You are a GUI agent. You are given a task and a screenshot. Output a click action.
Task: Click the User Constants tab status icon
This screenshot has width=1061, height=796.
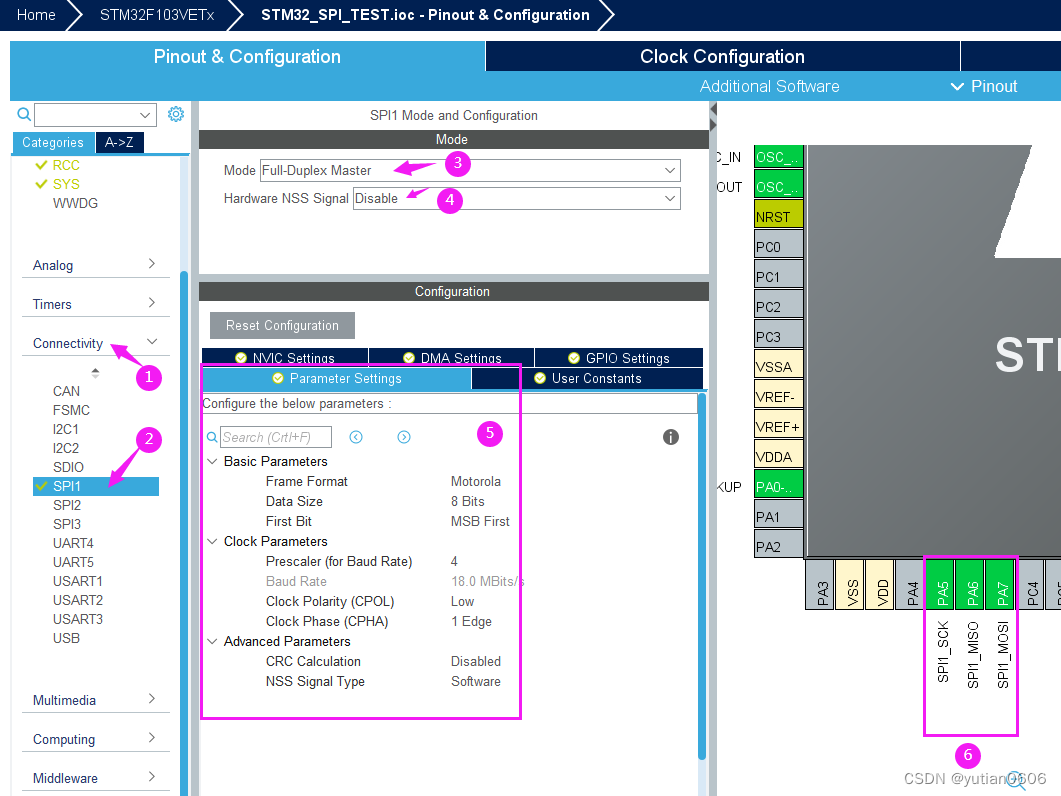pos(540,378)
